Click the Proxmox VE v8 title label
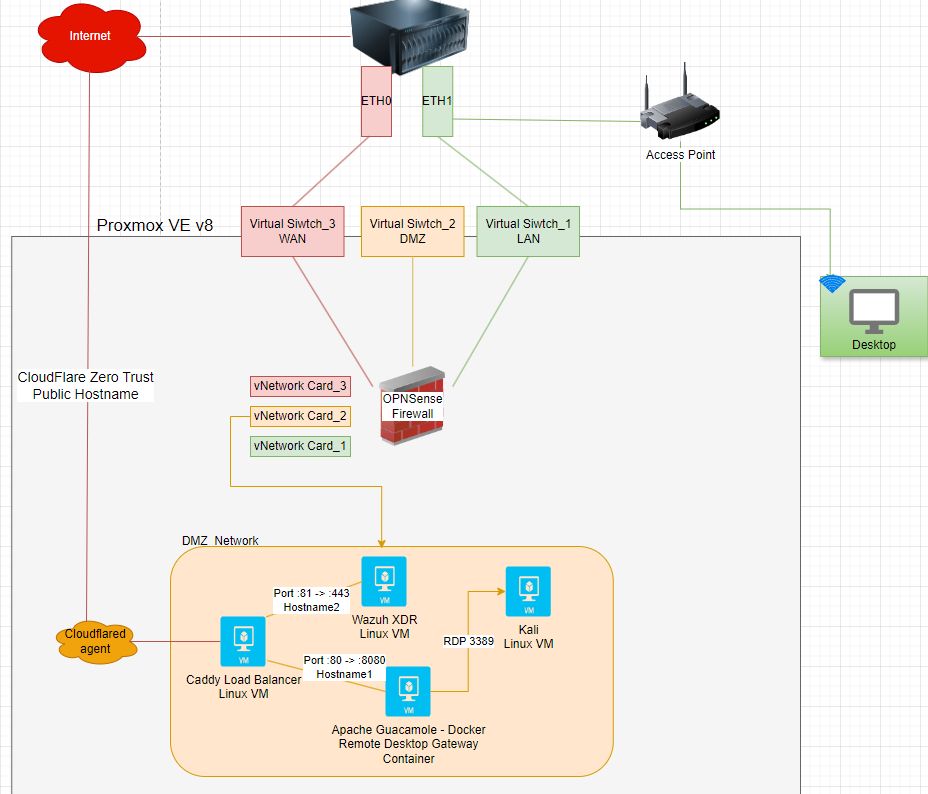The height and width of the screenshot is (794, 928). (153, 225)
